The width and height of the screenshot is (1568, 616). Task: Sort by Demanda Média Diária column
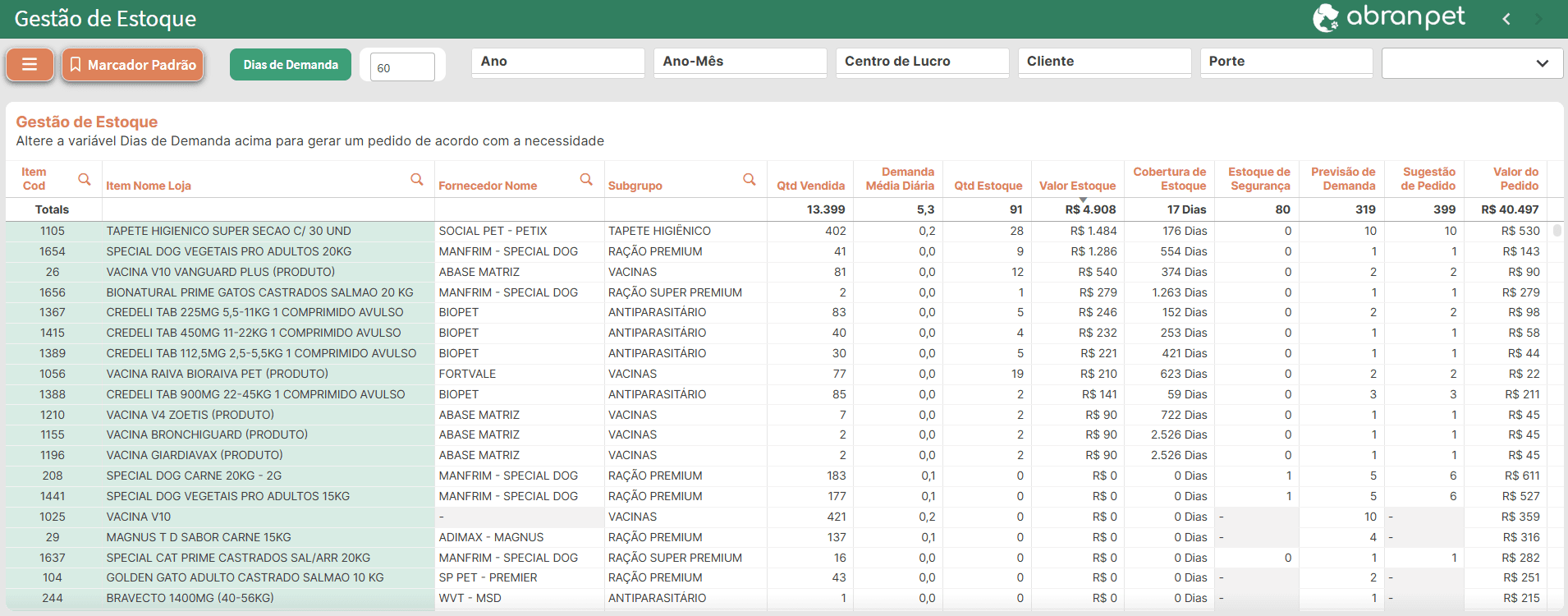[x=900, y=179]
